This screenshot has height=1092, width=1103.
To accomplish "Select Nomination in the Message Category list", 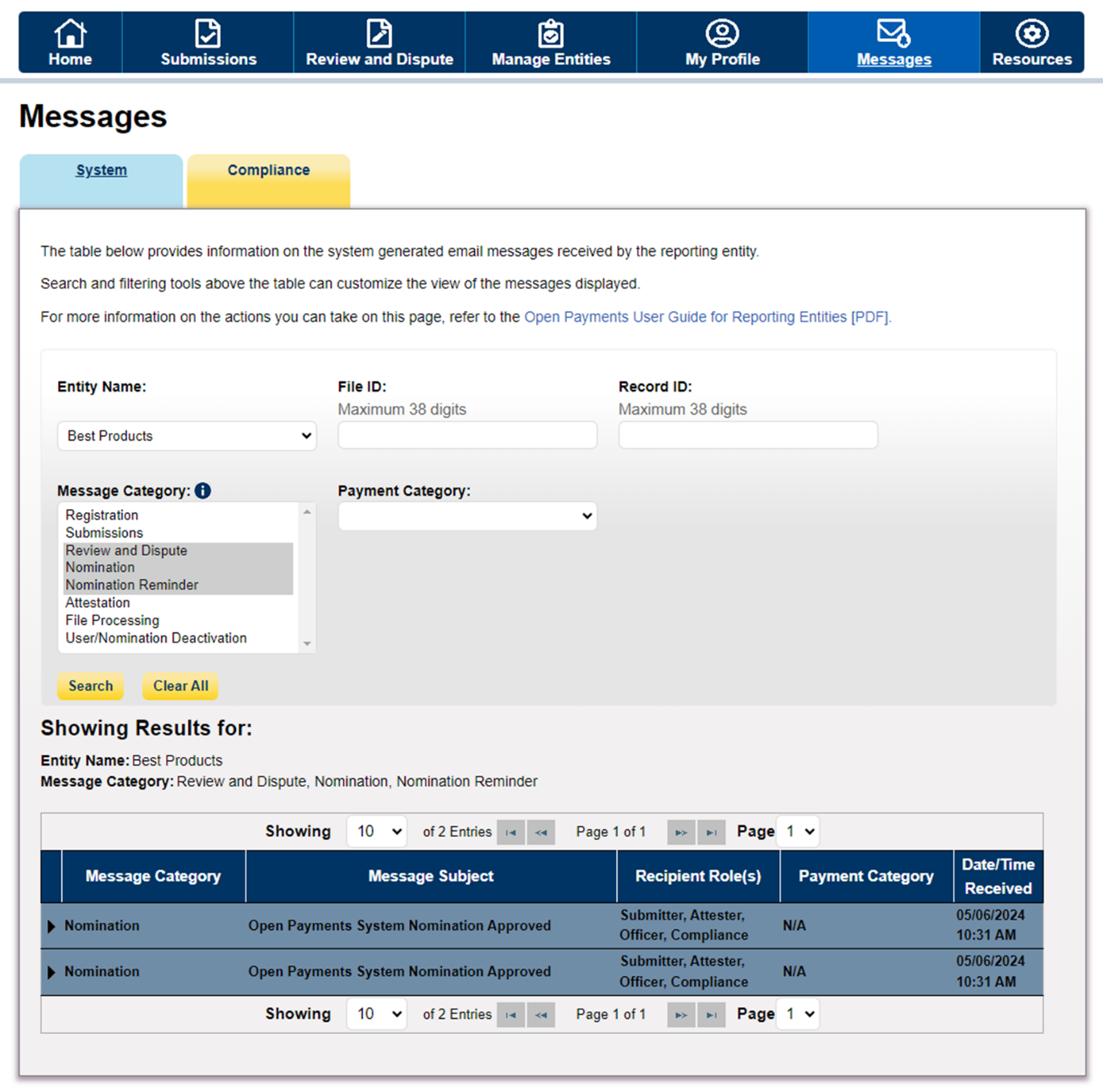I will point(179,568).
